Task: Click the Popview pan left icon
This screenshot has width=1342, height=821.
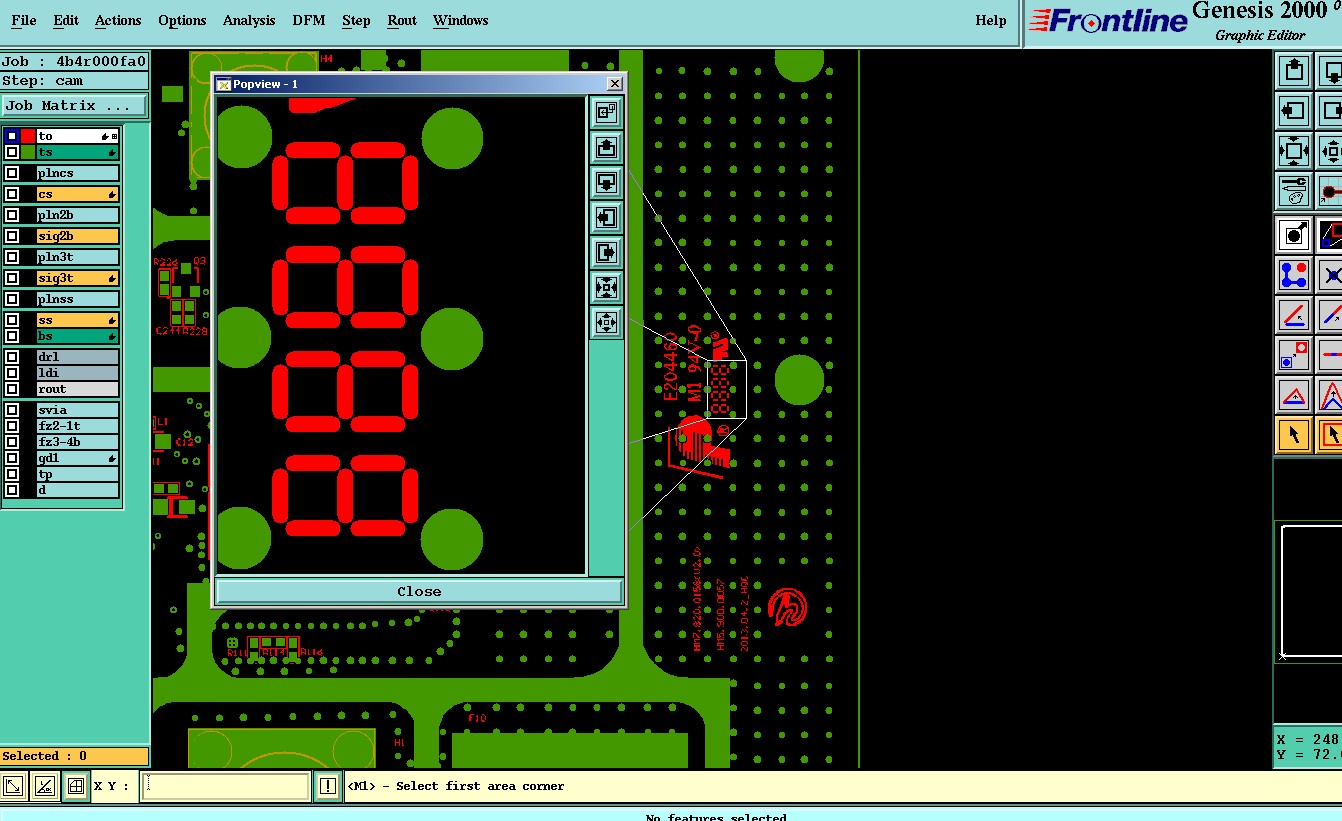Action: pyautogui.click(x=606, y=217)
